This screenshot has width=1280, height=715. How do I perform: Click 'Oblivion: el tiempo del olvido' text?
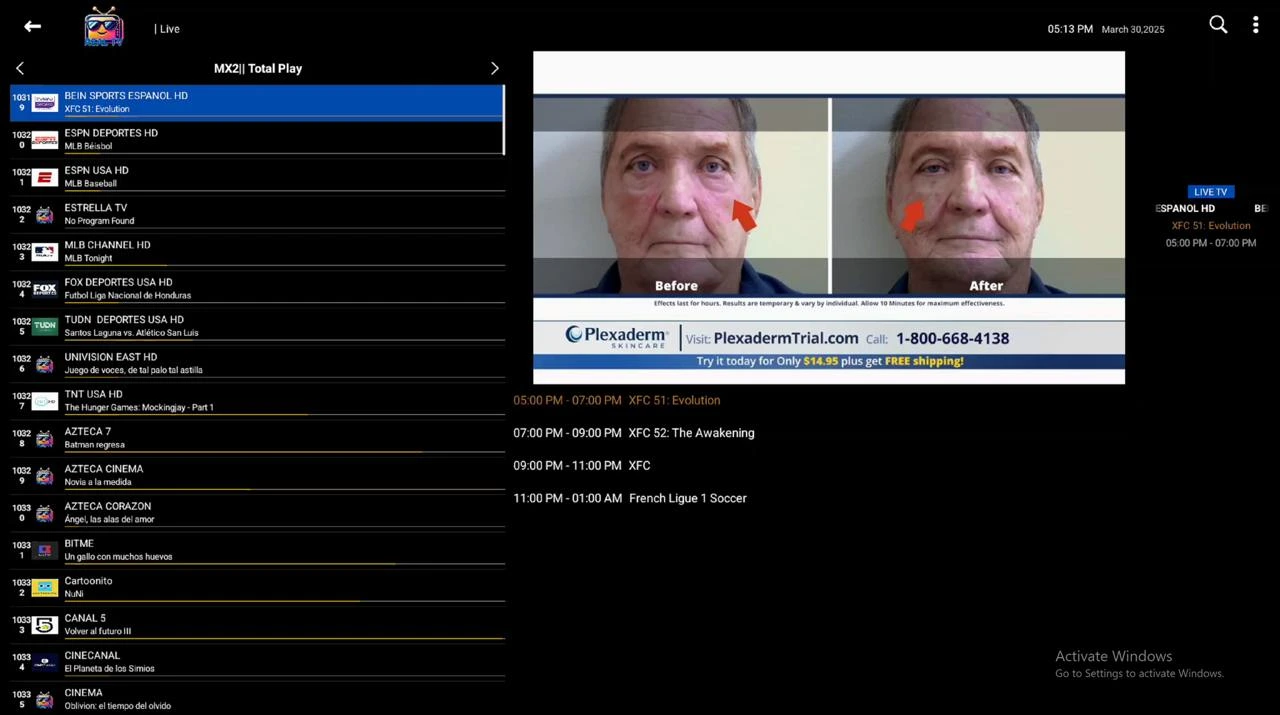pyautogui.click(x=118, y=706)
